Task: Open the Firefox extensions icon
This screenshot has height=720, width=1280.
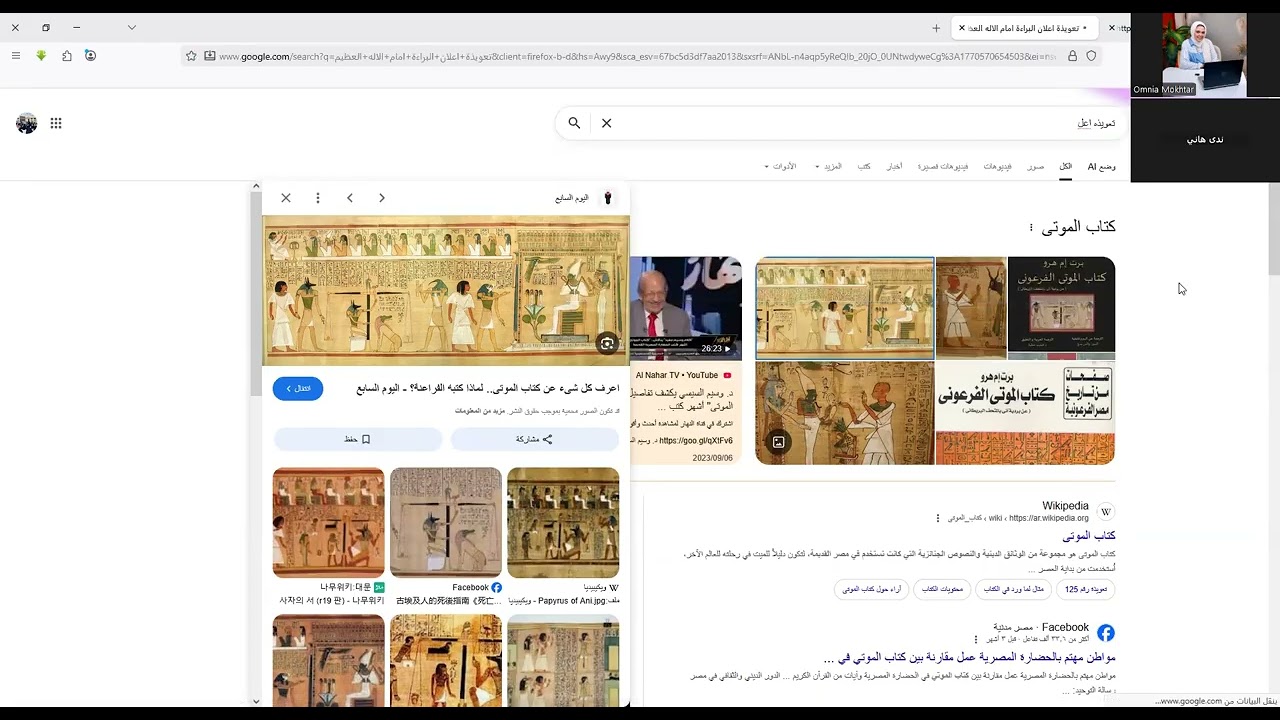Action: [x=67, y=56]
